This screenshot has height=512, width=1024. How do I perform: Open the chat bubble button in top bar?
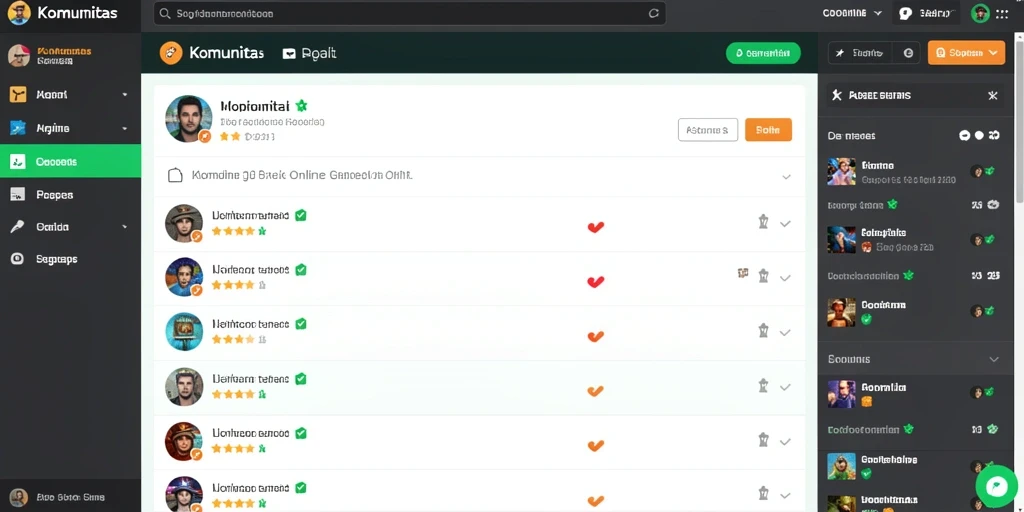905,13
